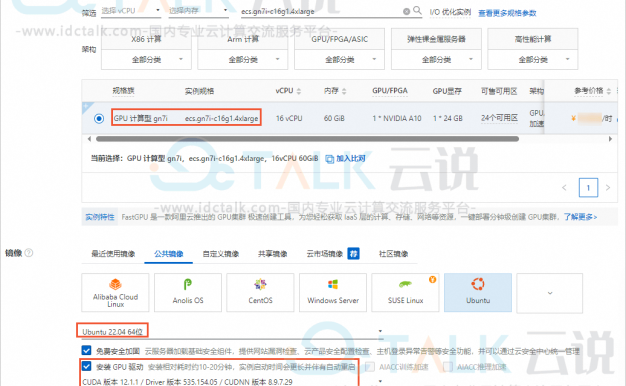Viewport: 626px width, 386px height.
Task: Select the SUSE Linux image
Action: point(405,293)
